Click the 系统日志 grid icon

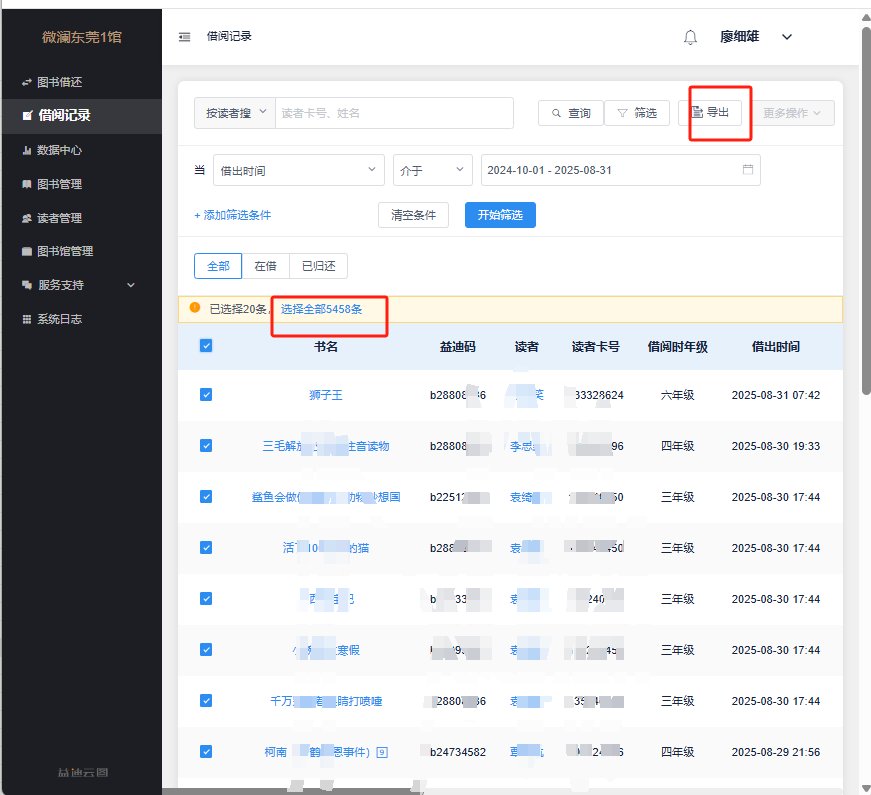click(27, 319)
